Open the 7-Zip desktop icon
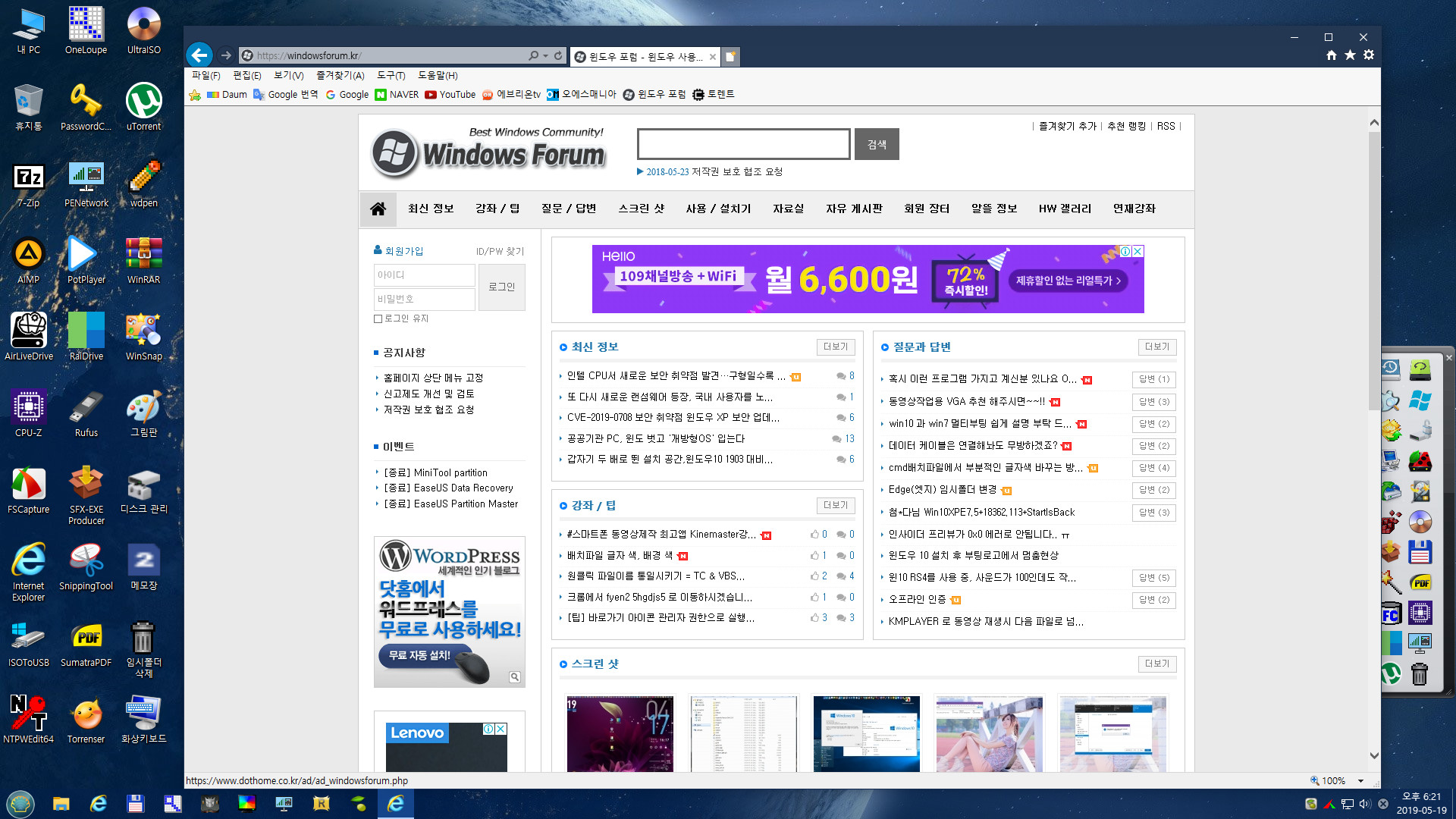 tap(28, 184)
